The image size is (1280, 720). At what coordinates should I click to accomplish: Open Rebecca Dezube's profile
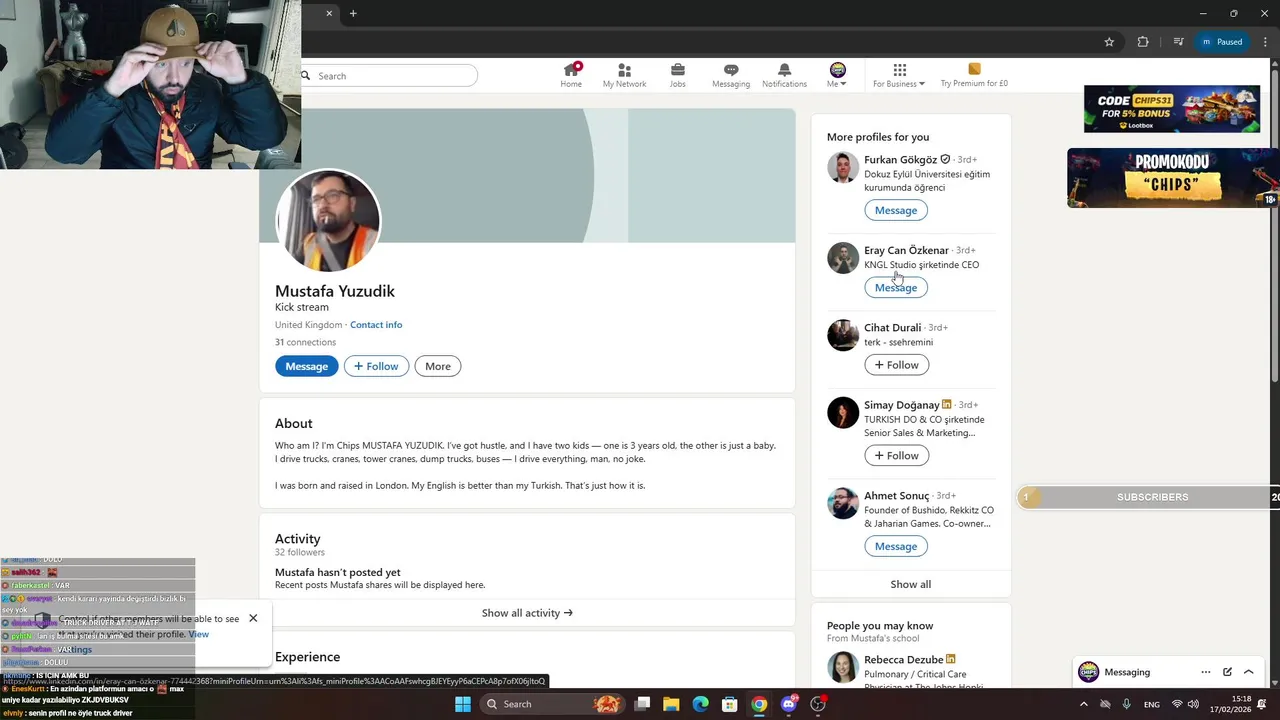tap(904, 660)
